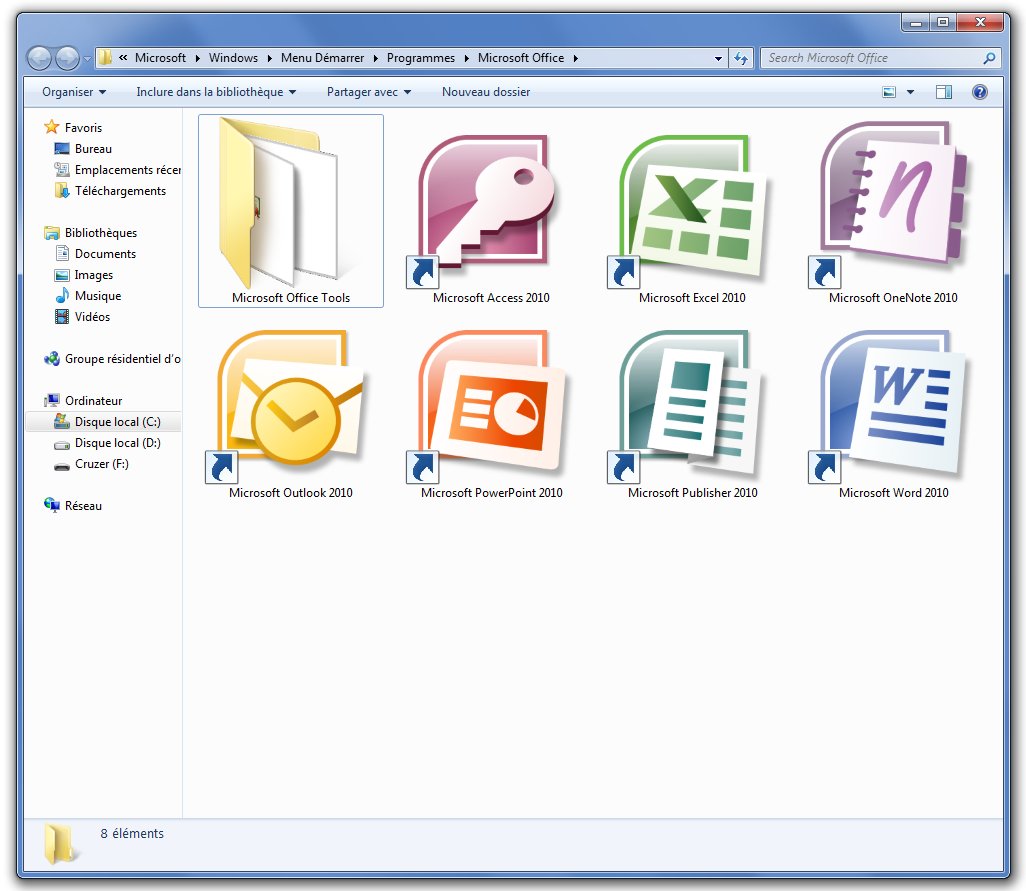Click the Vidéos film icon
Viewport: 1026px width, 891px height.
click(x=62, y=317)
